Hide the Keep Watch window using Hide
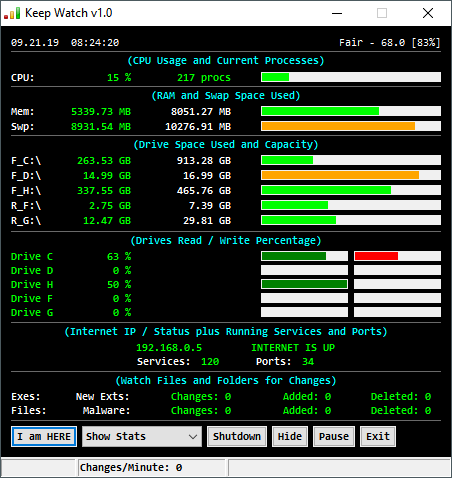452x478 pixels. (290, 436)
